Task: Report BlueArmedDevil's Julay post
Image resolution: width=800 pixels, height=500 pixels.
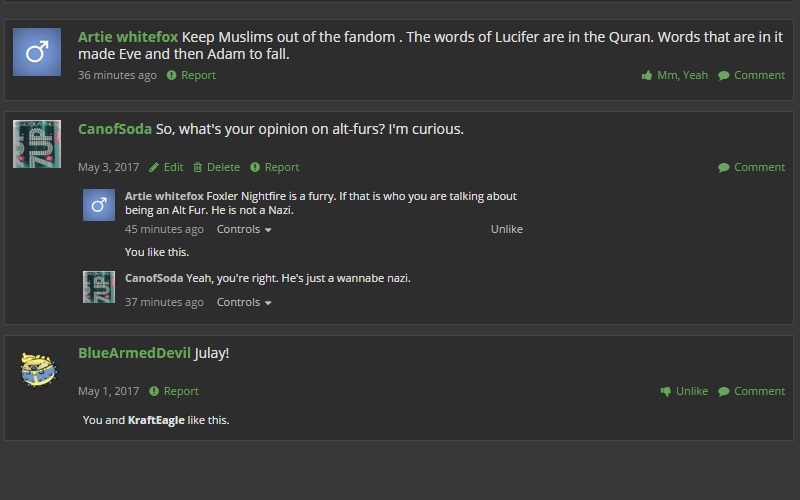Action: [173, 391]
